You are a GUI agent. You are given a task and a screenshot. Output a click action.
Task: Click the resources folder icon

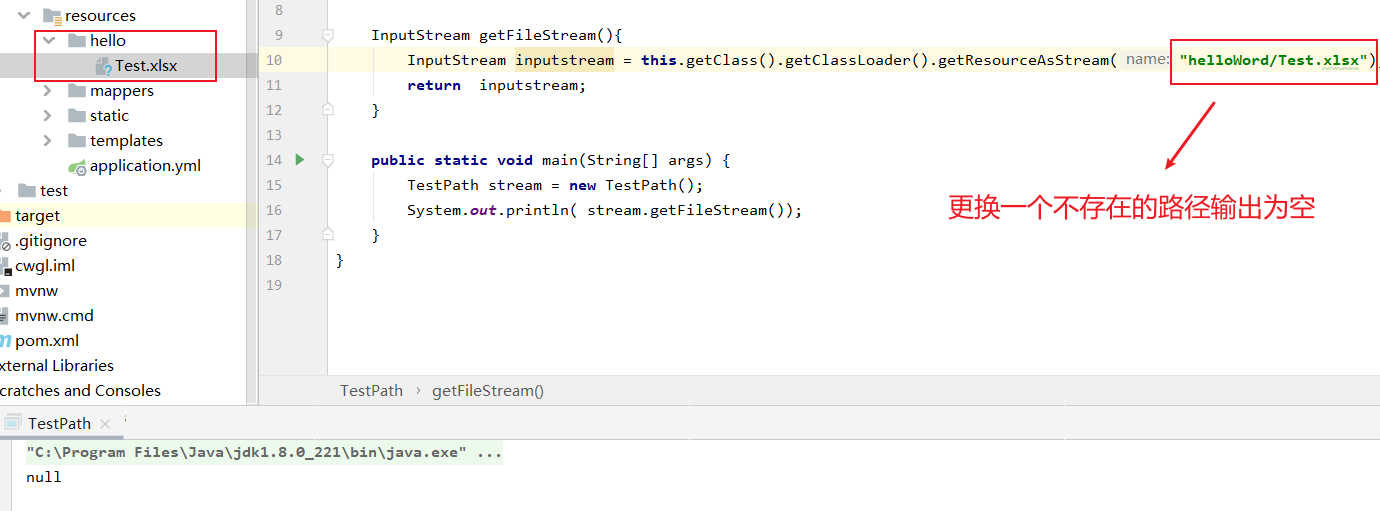click(52, 16)
